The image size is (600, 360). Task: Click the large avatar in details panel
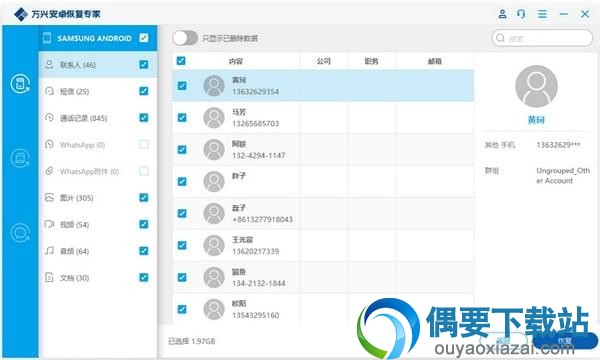536,86
